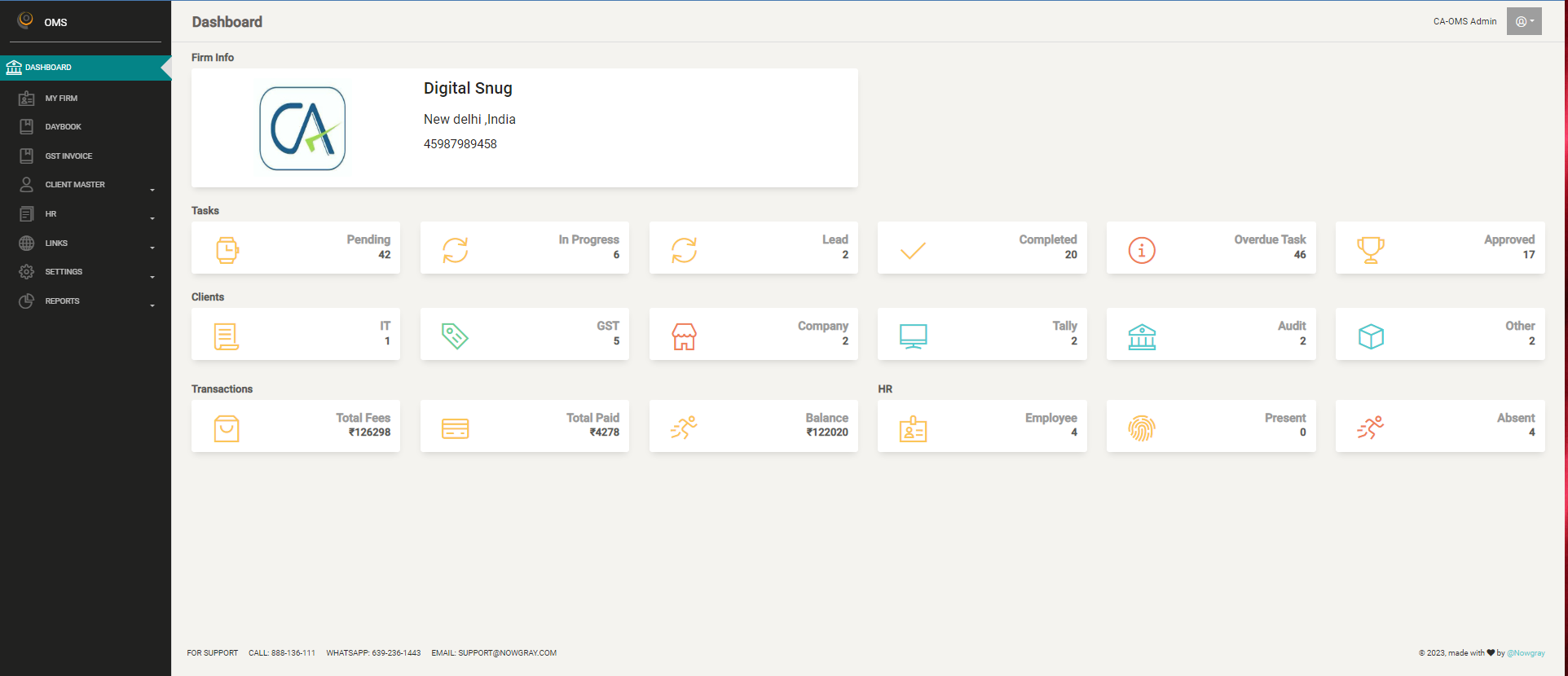Open the user account dropdown button
The height and width of the screenshot is (676, 1568).
pyautogui.click(x=1524, y=21)
